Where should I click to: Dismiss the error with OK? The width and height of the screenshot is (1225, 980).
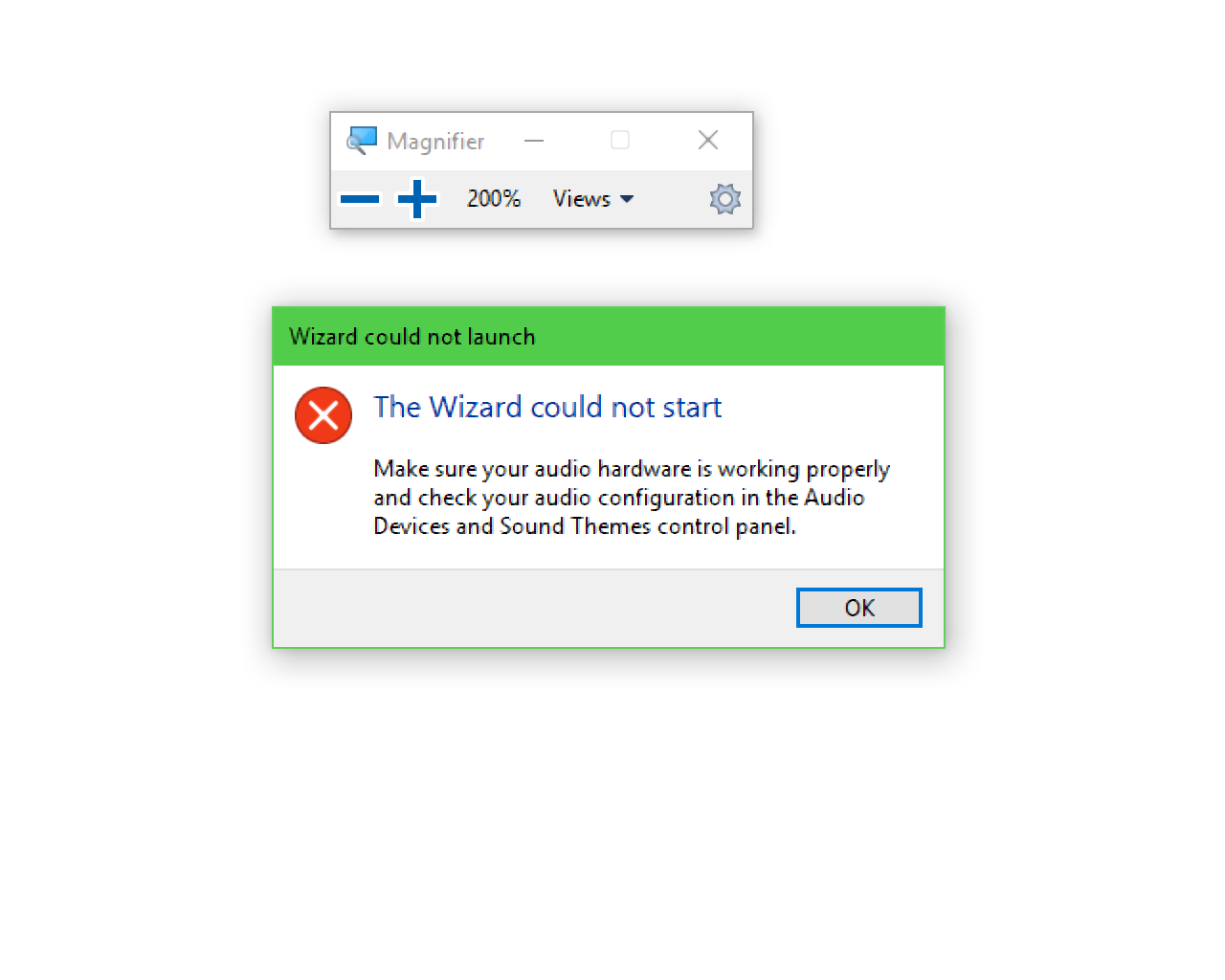(x=859, y=608)
